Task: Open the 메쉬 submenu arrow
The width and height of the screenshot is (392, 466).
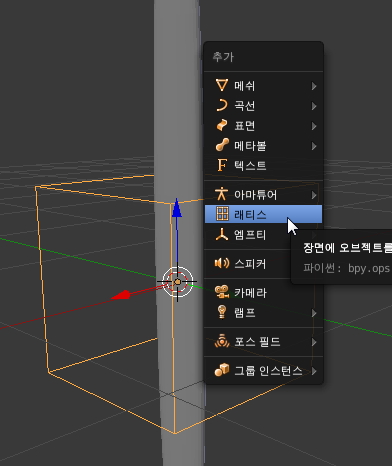Action: click(x=314, y=86)
